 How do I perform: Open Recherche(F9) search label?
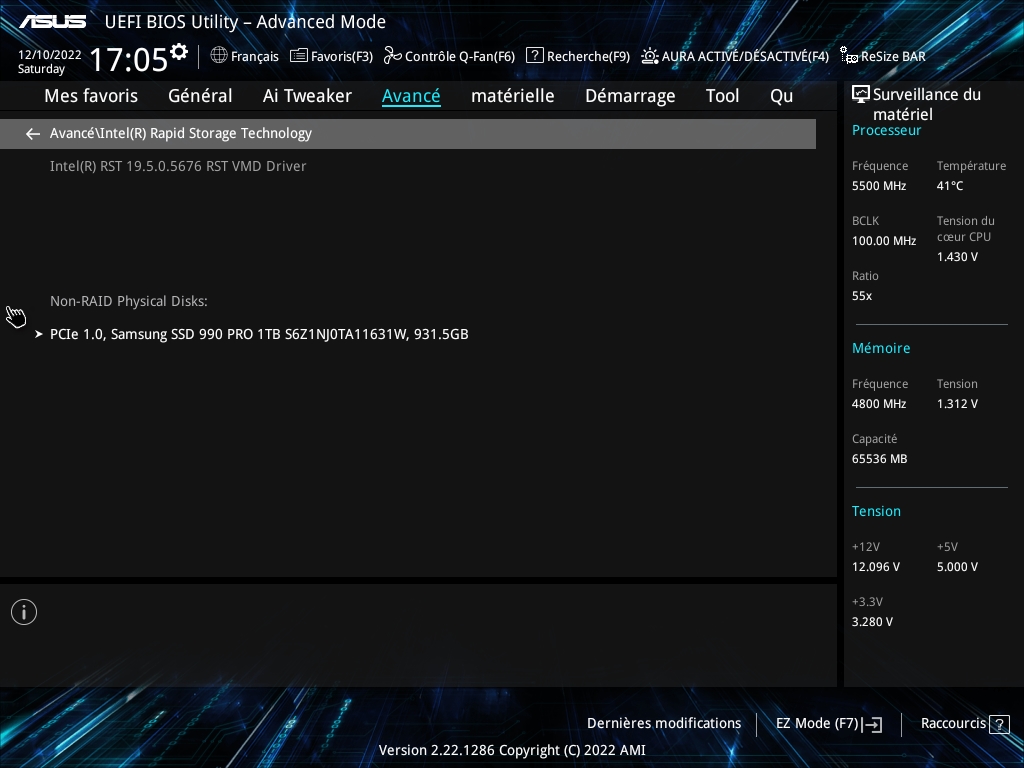pos(588,56)
